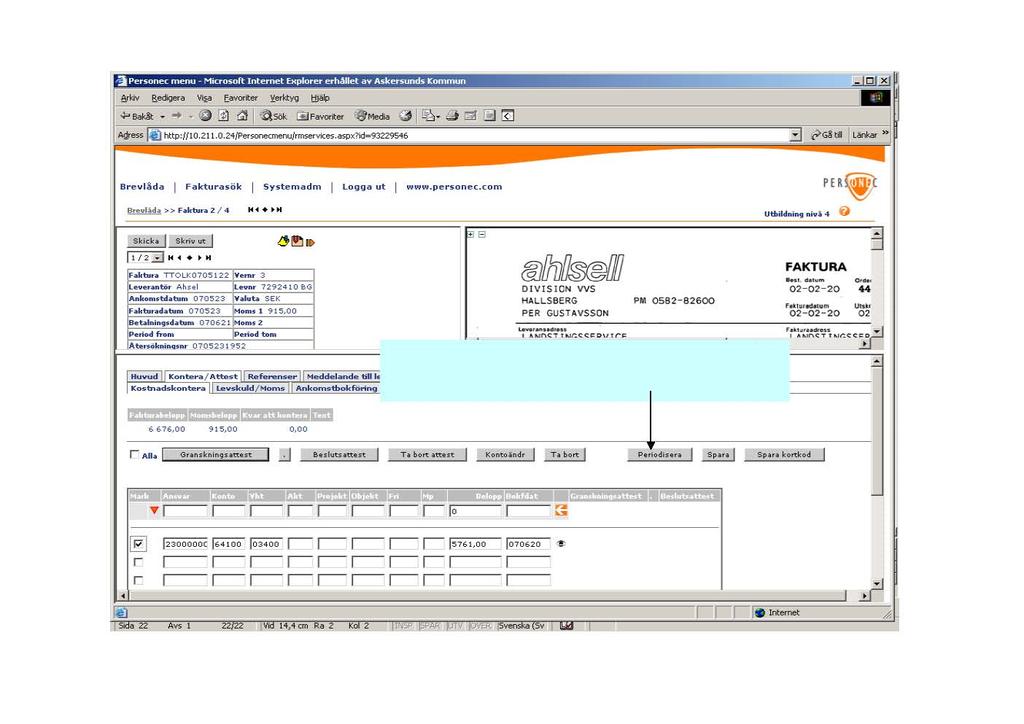Switch to the Huvud tab
1024x724 pixels.
tap(144, 376)
